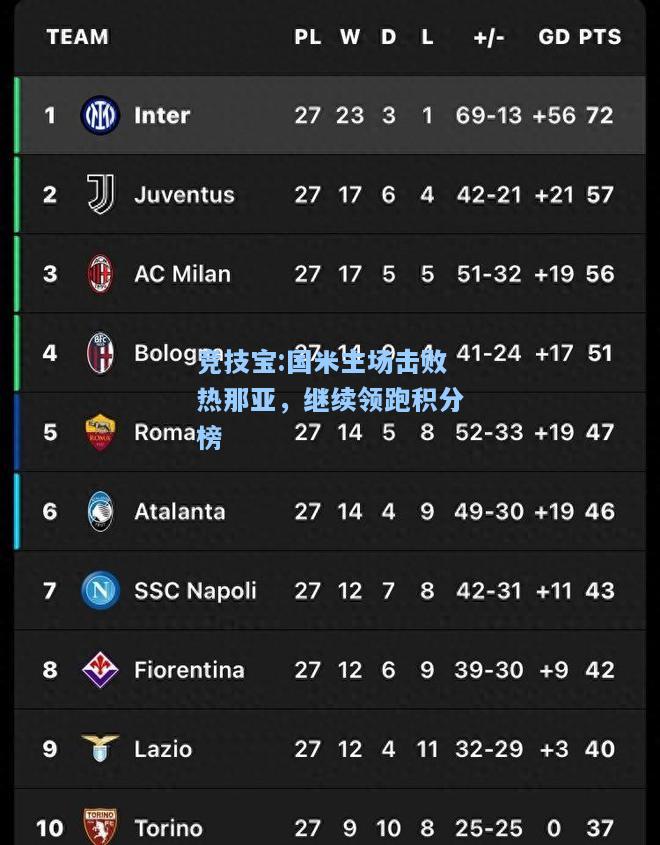Select the Fiorentina purple crest
Image resolution: width=660 pixels, height=845 pixels.
pyautogui.click(x=100, y=670)
